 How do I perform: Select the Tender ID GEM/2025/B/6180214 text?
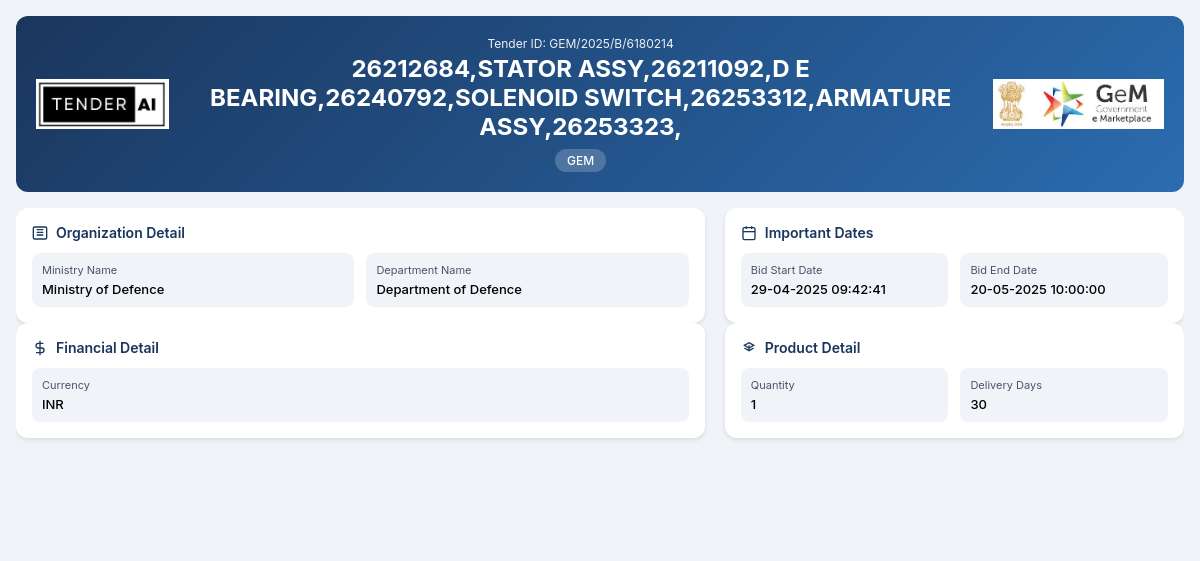click(x=580, y=44)
